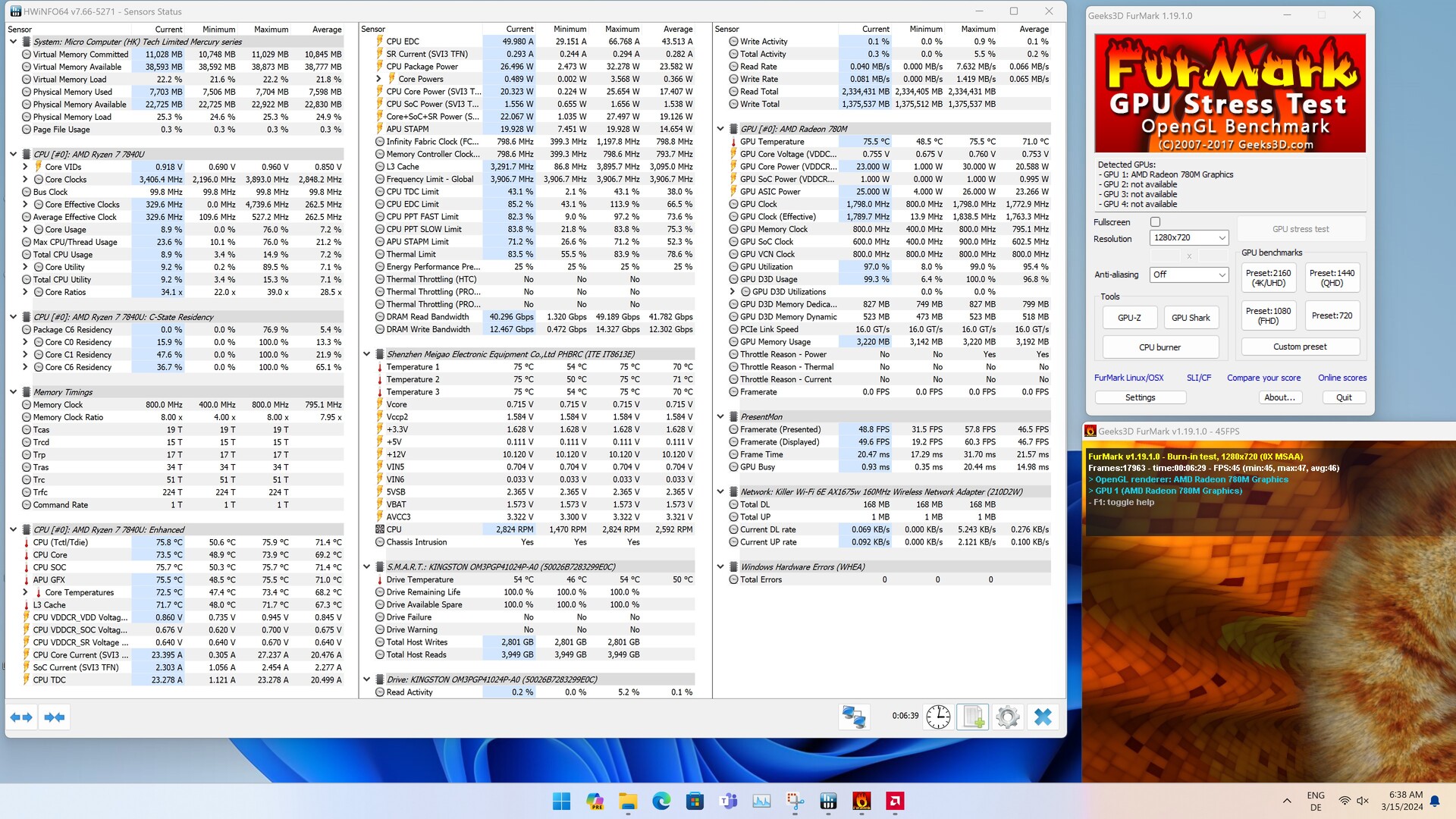Open the Compare your score link
The image size is (1456, 819).
(x=1263, y=378)
